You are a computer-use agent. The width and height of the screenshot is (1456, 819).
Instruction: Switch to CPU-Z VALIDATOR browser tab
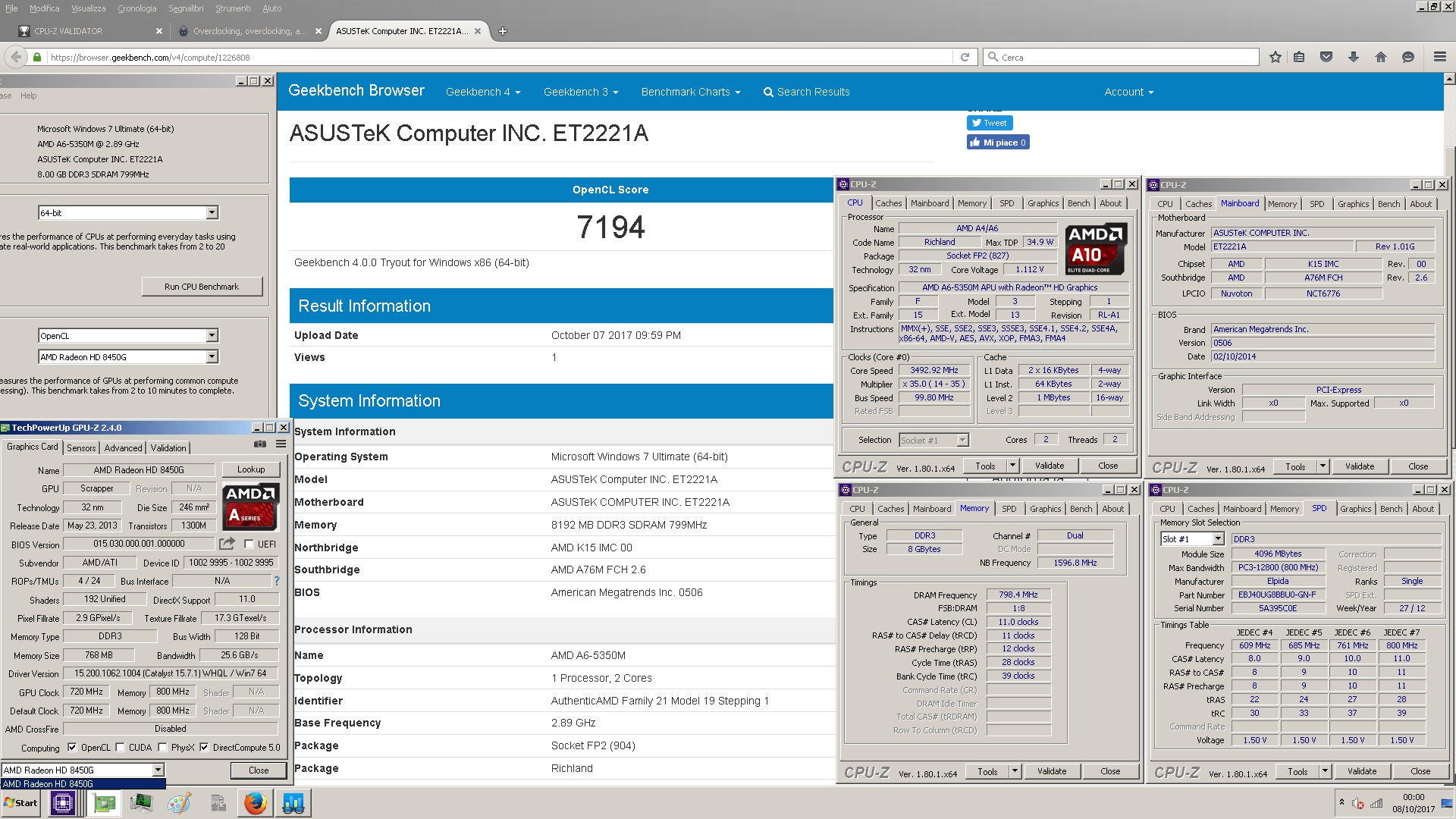90,31
